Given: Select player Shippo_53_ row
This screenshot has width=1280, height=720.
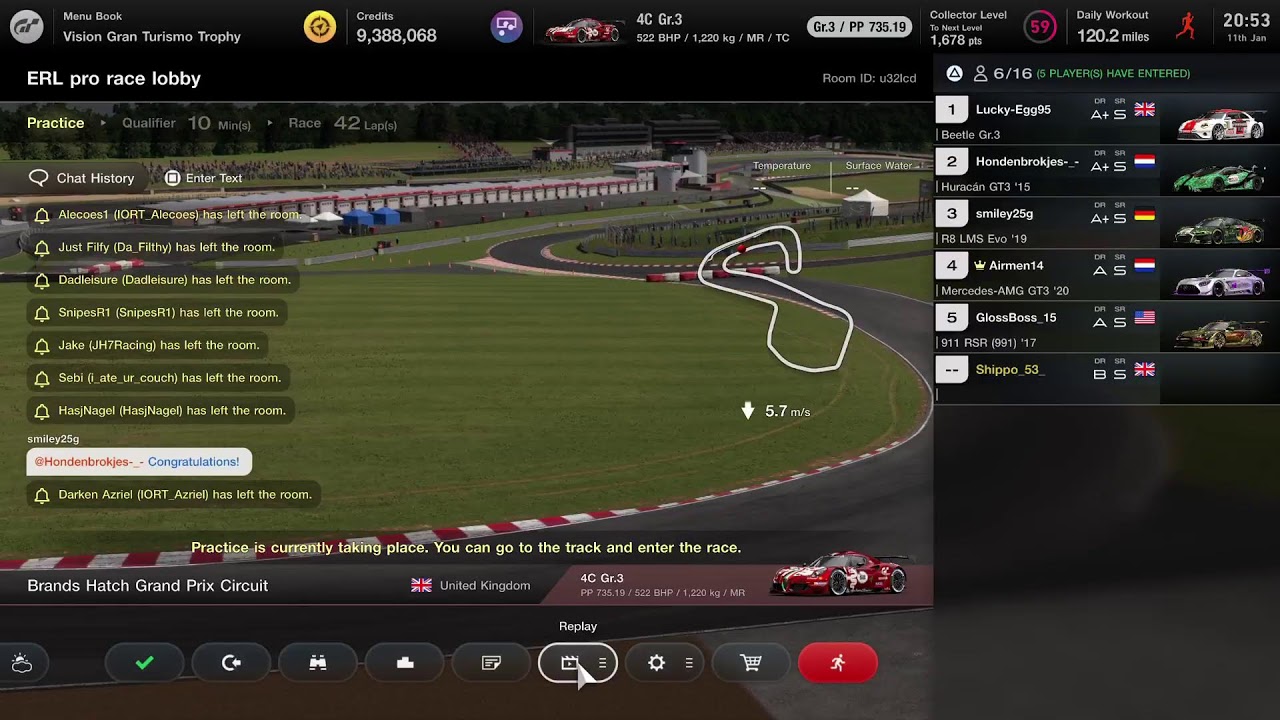Looking at the screenshot, I should coord(1107,380).
